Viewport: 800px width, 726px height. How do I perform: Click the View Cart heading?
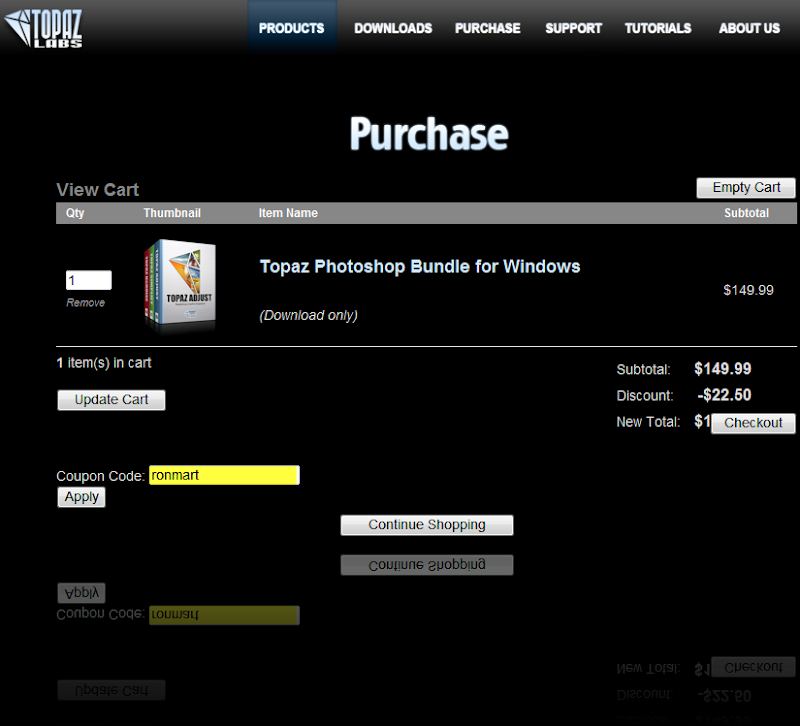(97, 190)
